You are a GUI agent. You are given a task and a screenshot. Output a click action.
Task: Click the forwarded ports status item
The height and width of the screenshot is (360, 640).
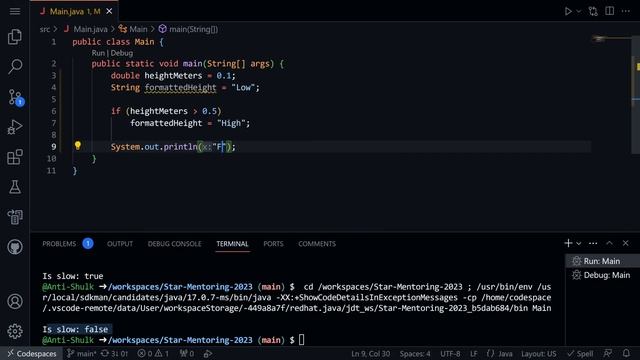pos(187,353)
